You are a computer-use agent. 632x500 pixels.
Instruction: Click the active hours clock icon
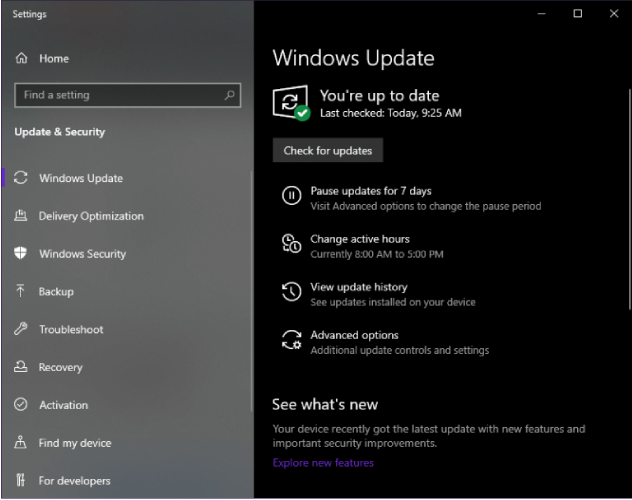[291, 243]
